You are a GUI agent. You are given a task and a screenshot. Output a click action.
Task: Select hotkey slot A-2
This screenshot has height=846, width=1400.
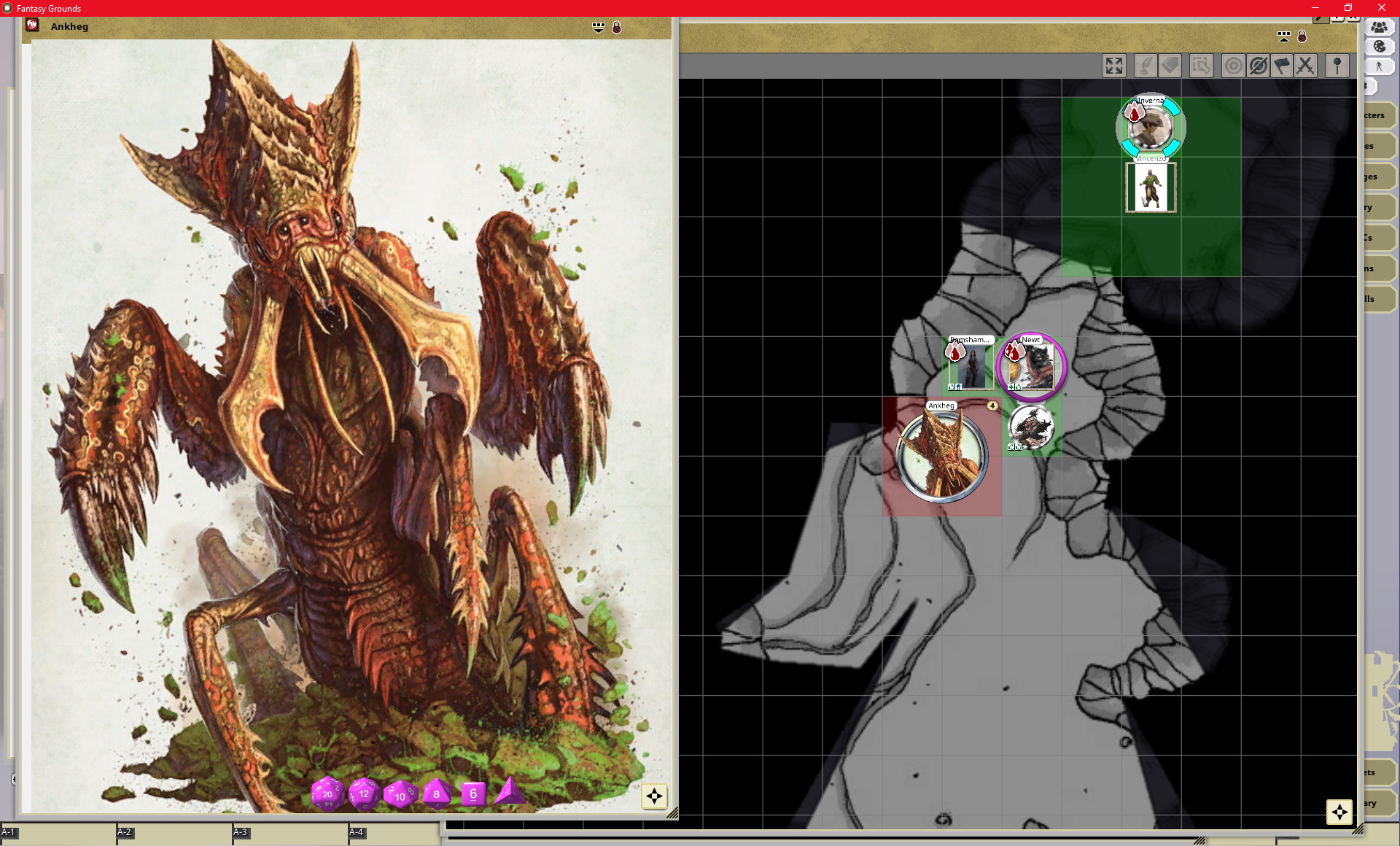pos(174,834)
